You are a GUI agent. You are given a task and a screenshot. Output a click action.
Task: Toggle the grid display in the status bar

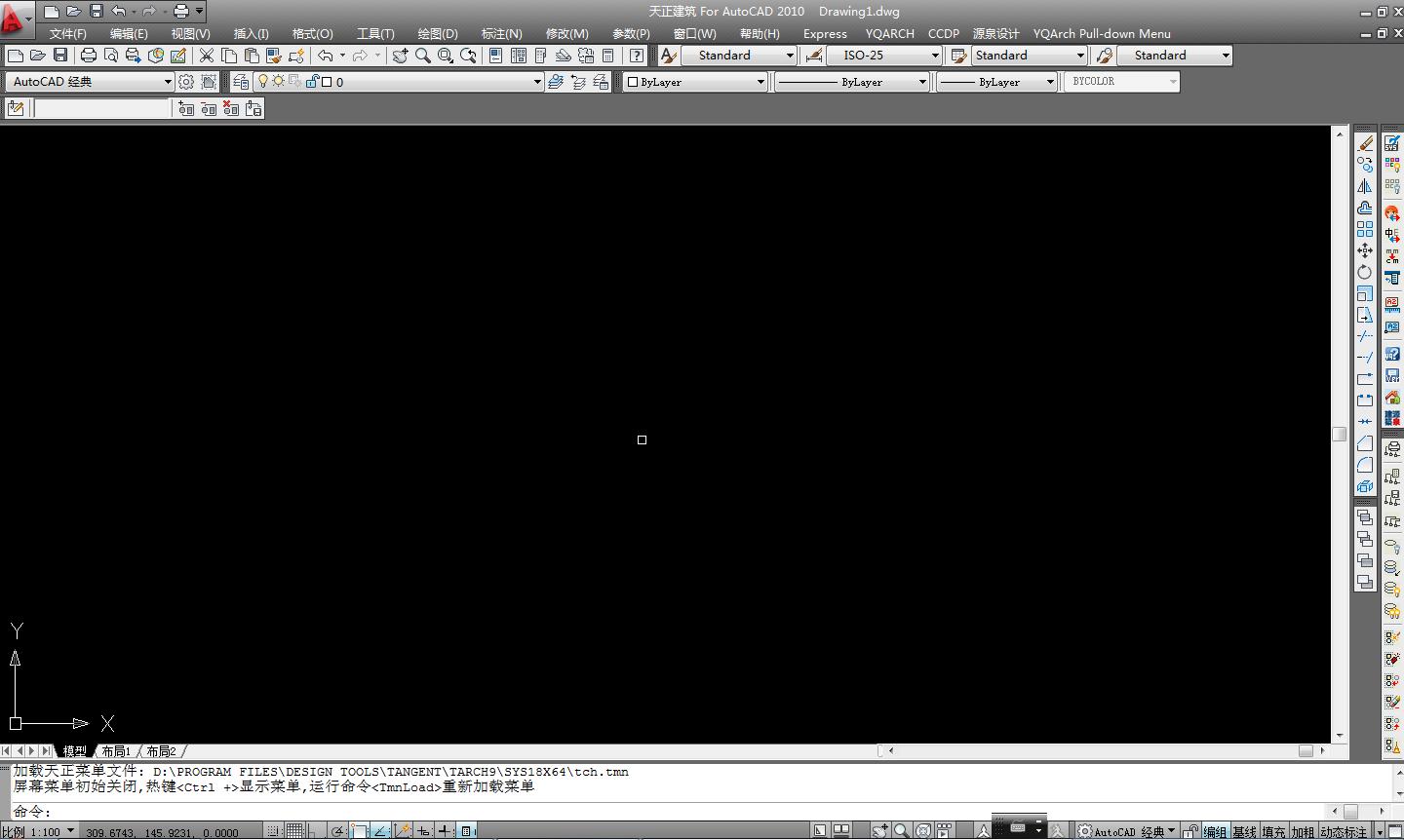tap(295, 831)
